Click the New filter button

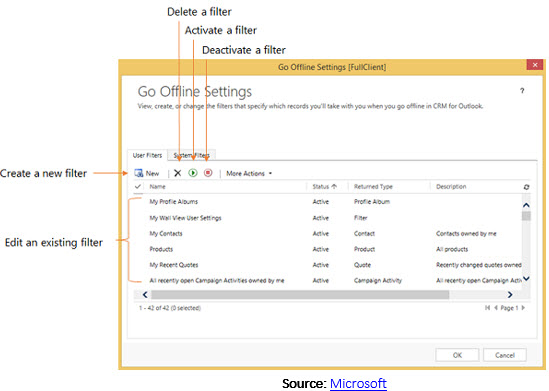click(x=147, y=173)
